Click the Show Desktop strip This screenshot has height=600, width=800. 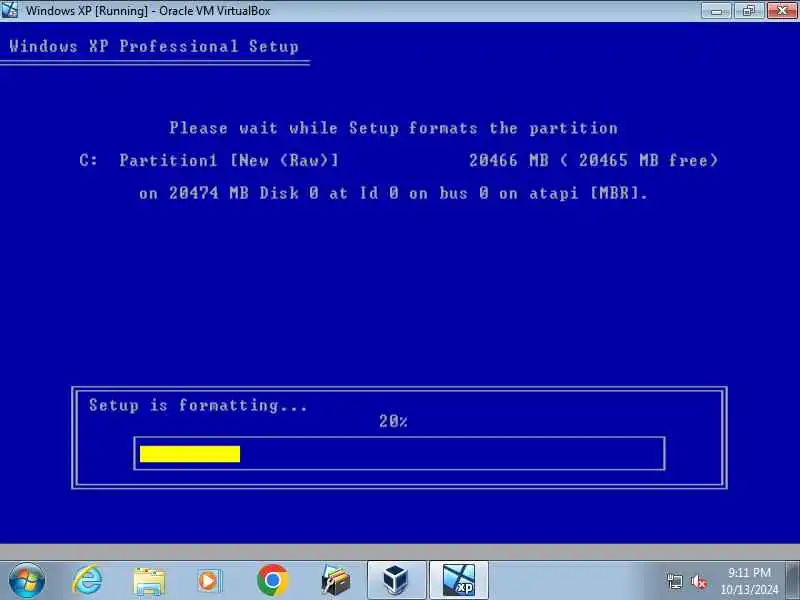(x=793, y=581)
